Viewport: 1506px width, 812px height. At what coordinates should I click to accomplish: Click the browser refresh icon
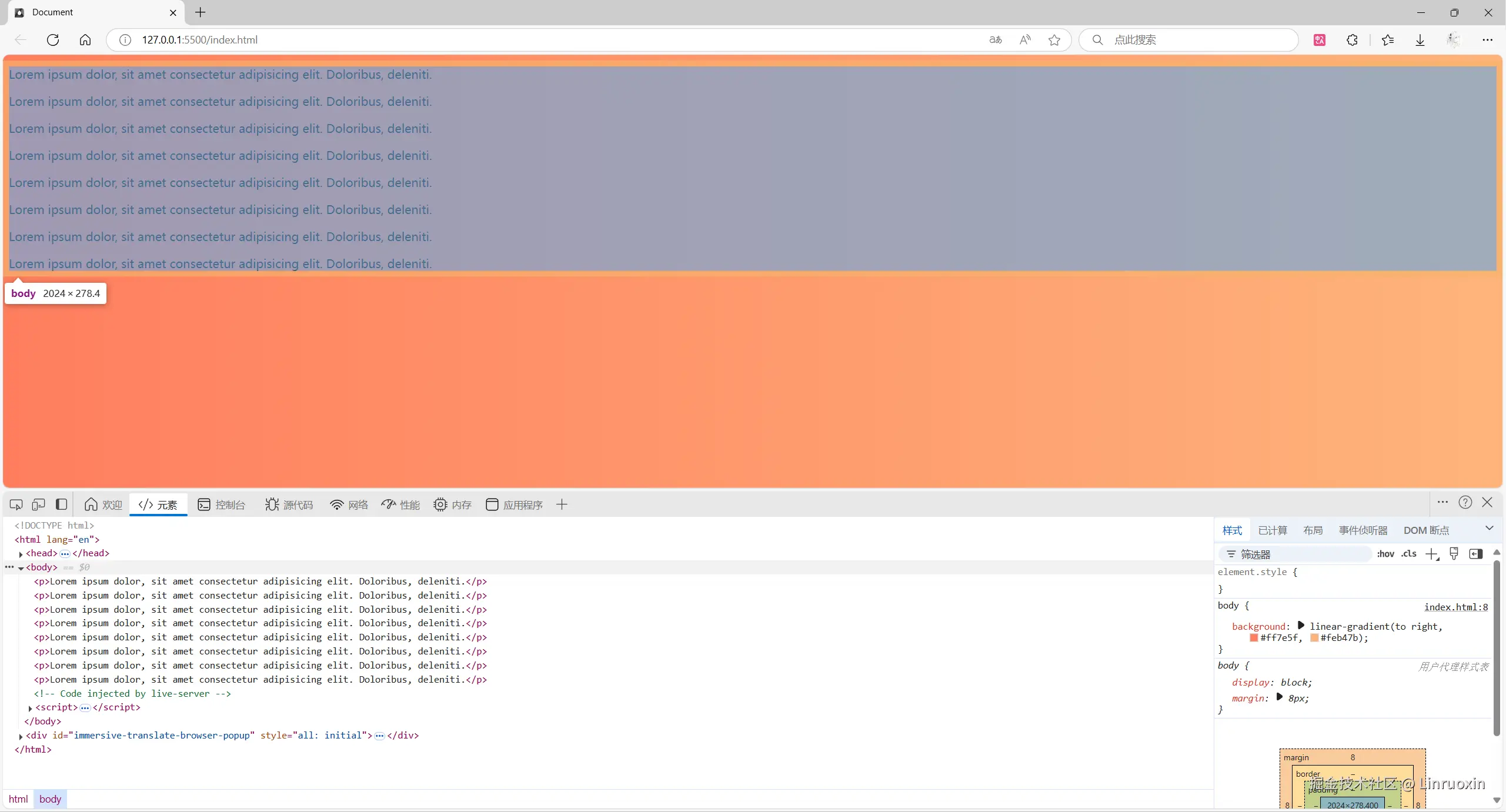click(53, 40)
